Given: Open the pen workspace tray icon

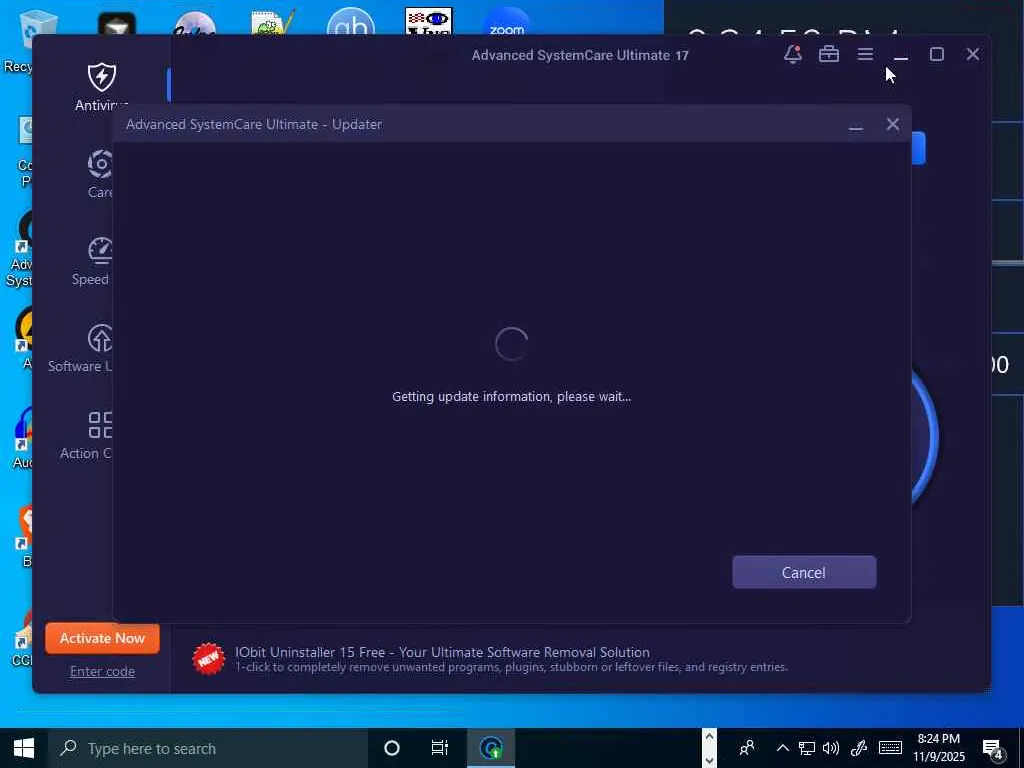Looking at the screenshot, I should 859,748.
